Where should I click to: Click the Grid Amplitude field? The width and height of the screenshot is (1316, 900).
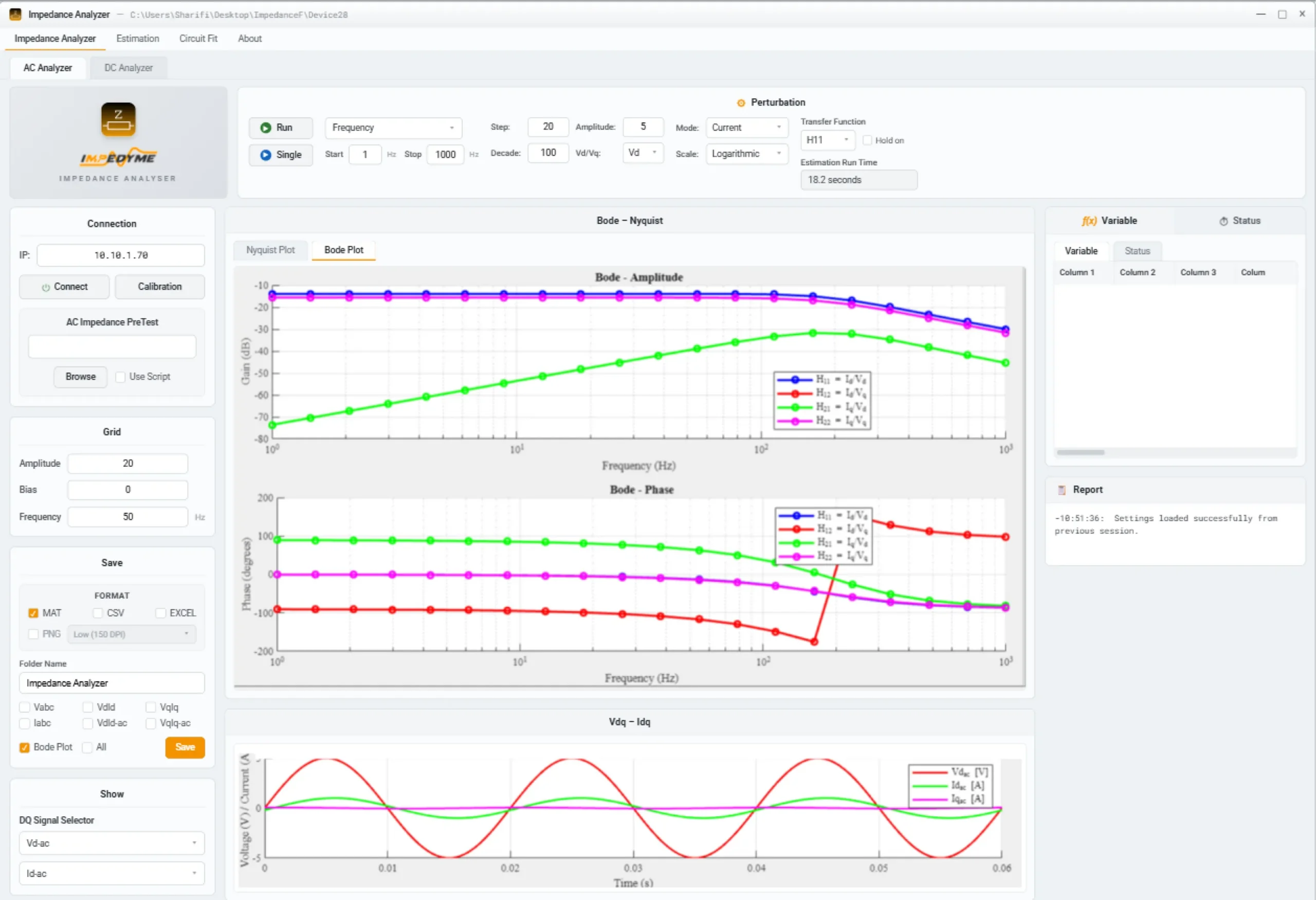(127, 464)
